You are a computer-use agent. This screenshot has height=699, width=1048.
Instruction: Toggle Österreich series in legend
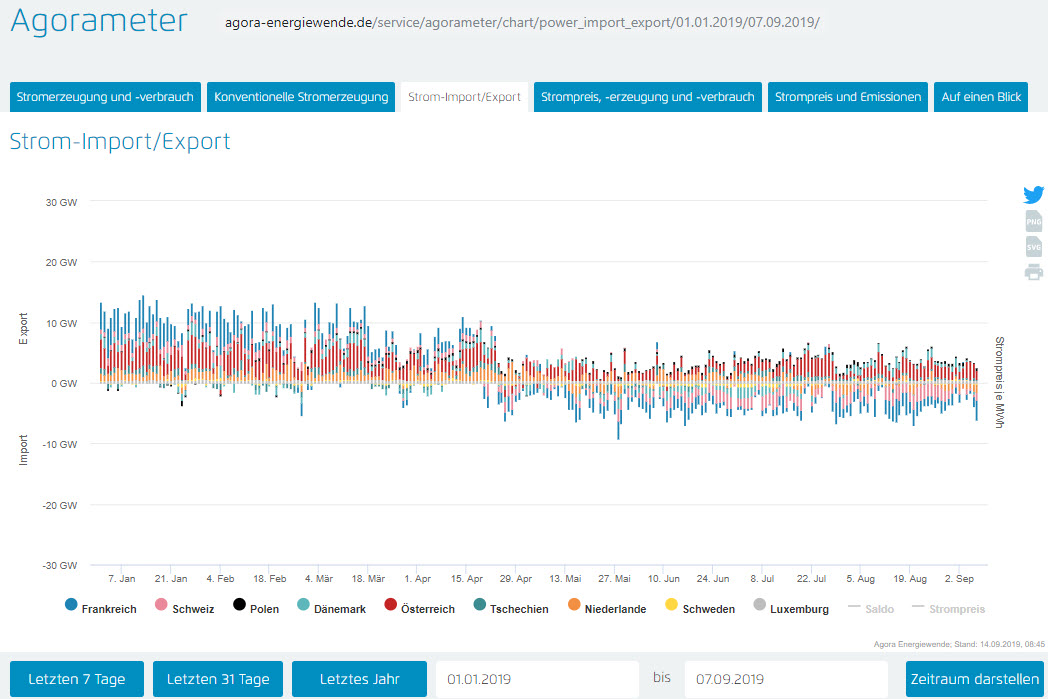point(420,607)
